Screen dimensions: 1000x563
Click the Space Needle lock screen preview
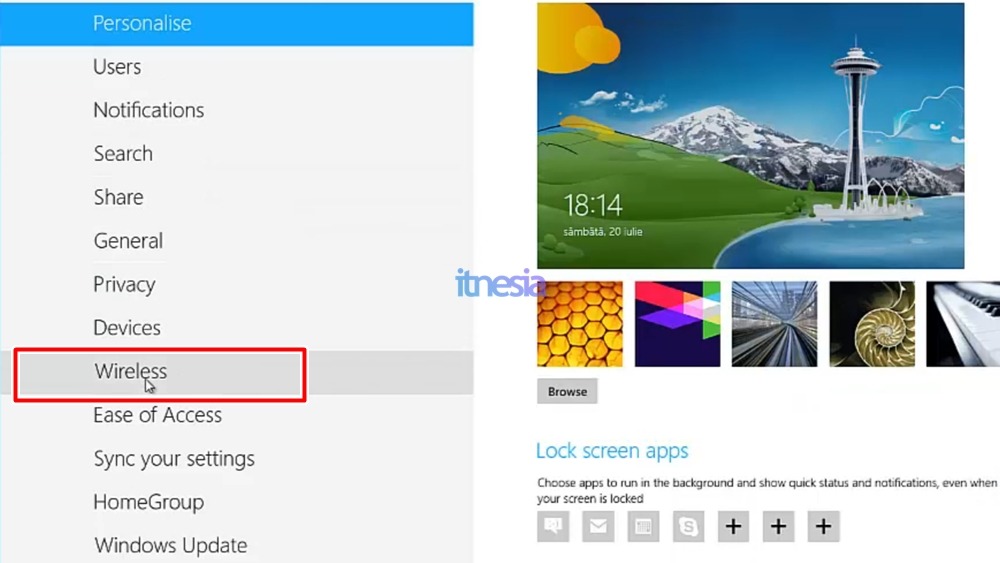click(x=751, y=136)
